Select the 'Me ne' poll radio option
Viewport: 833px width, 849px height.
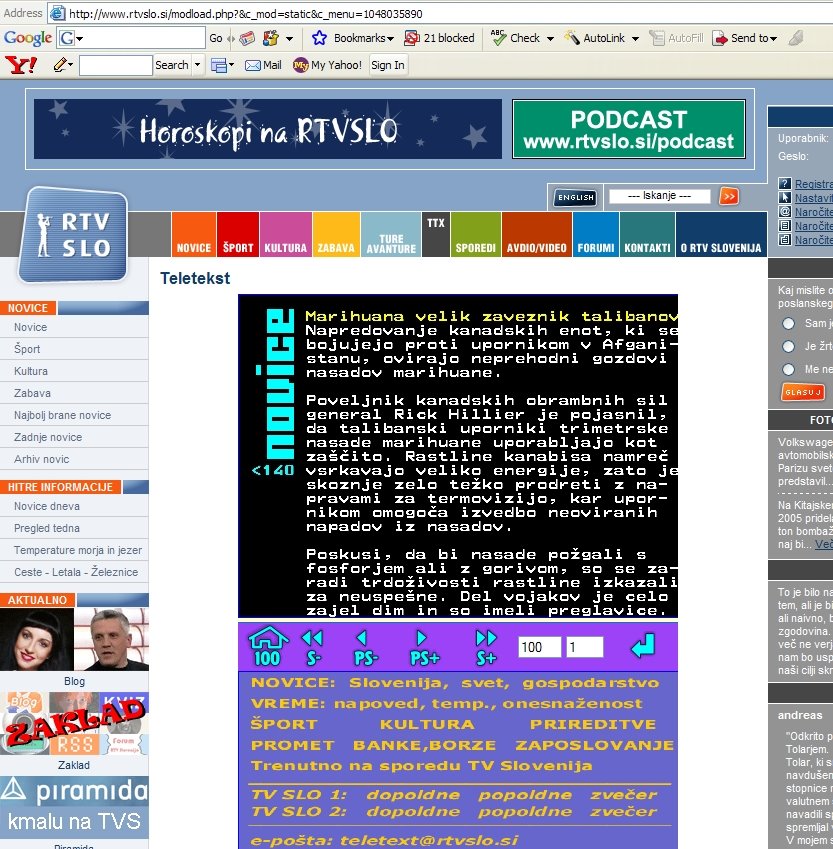click(x=789, y=369)
